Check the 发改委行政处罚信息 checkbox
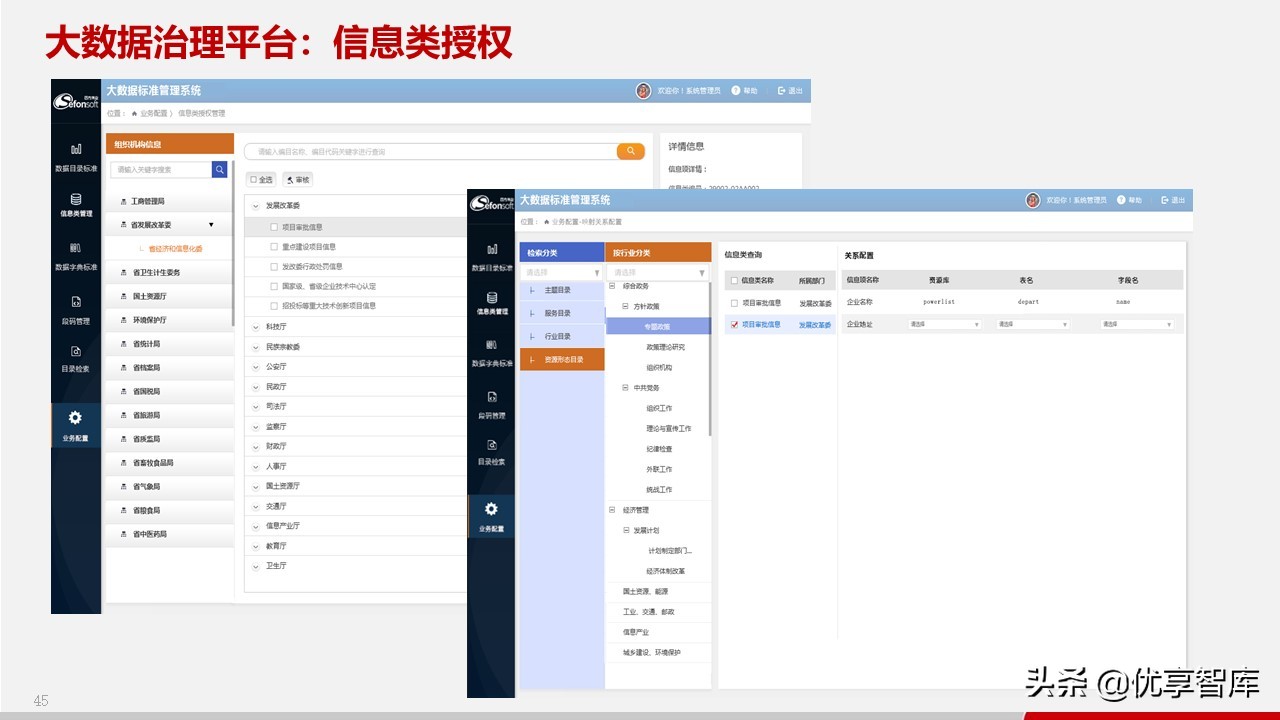The width and height of the screenshot is (1280, 720). pyautogui.click(x=274, y=267)
